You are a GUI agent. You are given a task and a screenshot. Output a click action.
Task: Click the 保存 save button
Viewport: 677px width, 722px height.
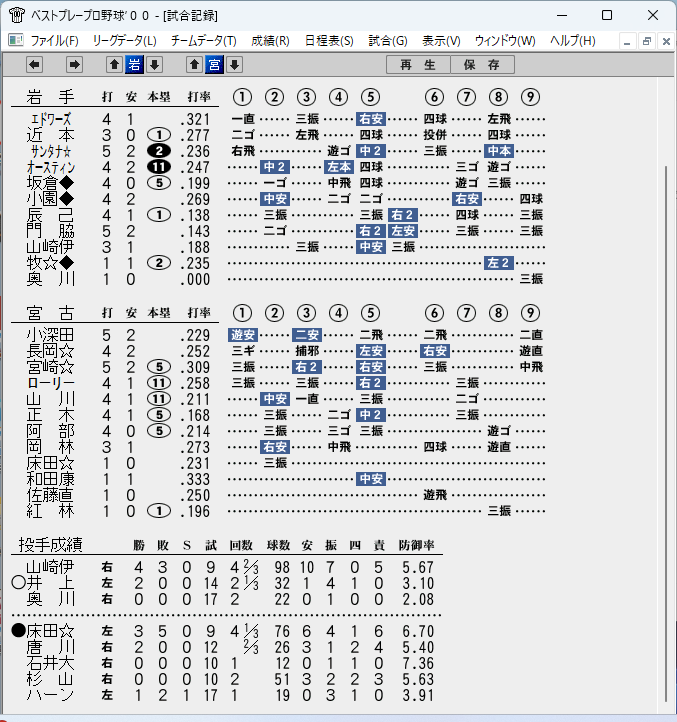[x=482, y=65]
